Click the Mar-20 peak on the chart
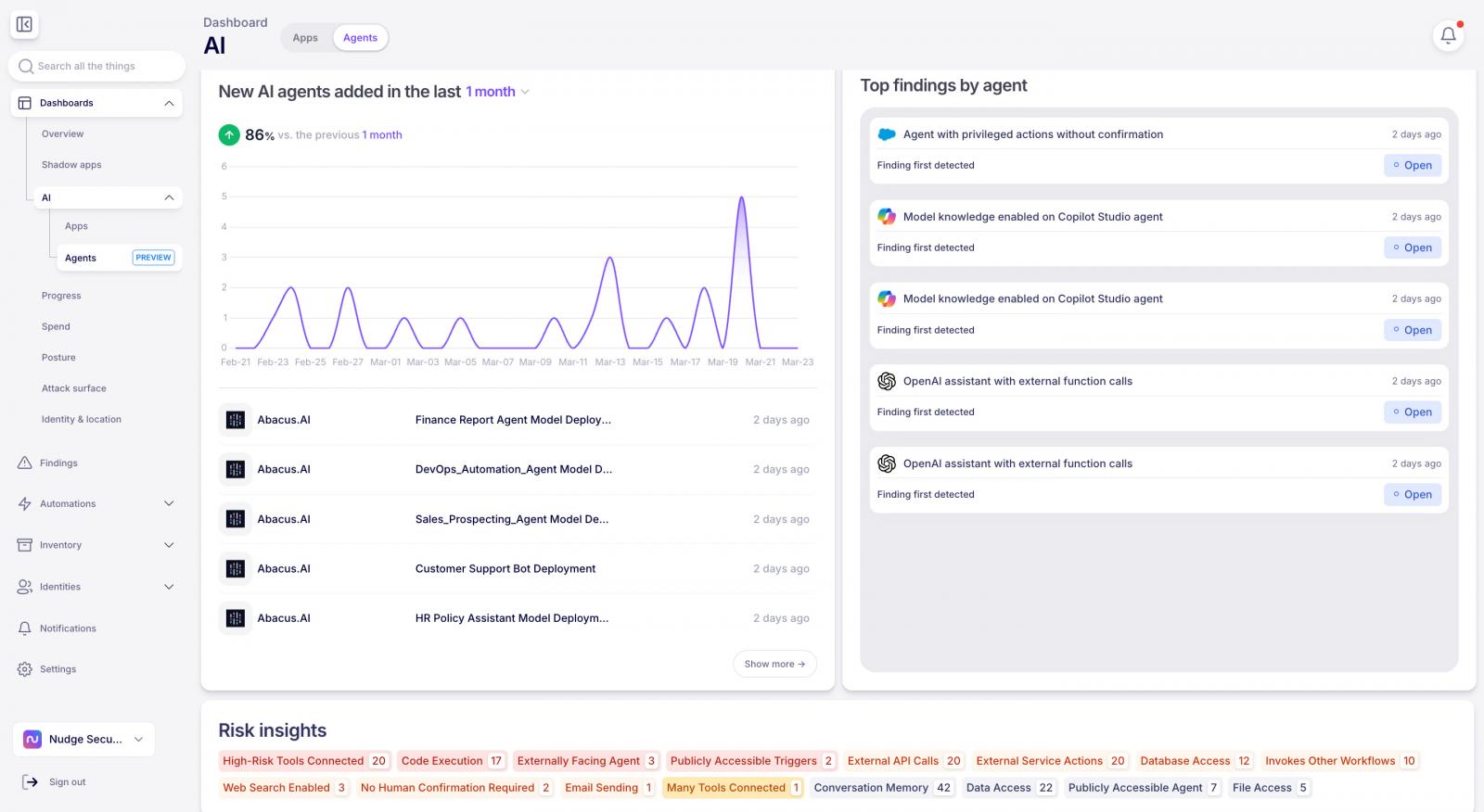This screenshot has width=1484, height=812. [741, 197]
